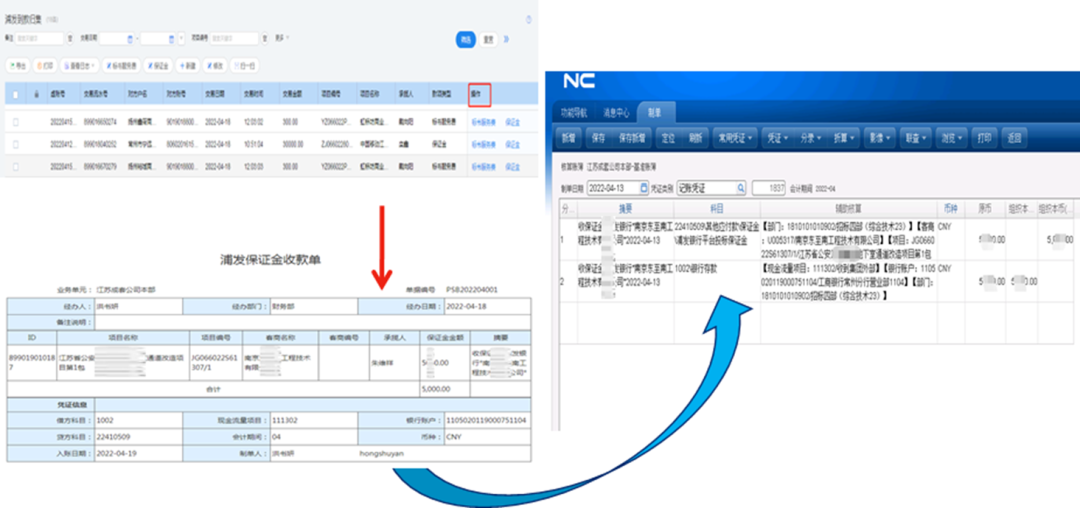Switch to the 消息中心 tab

615,112
